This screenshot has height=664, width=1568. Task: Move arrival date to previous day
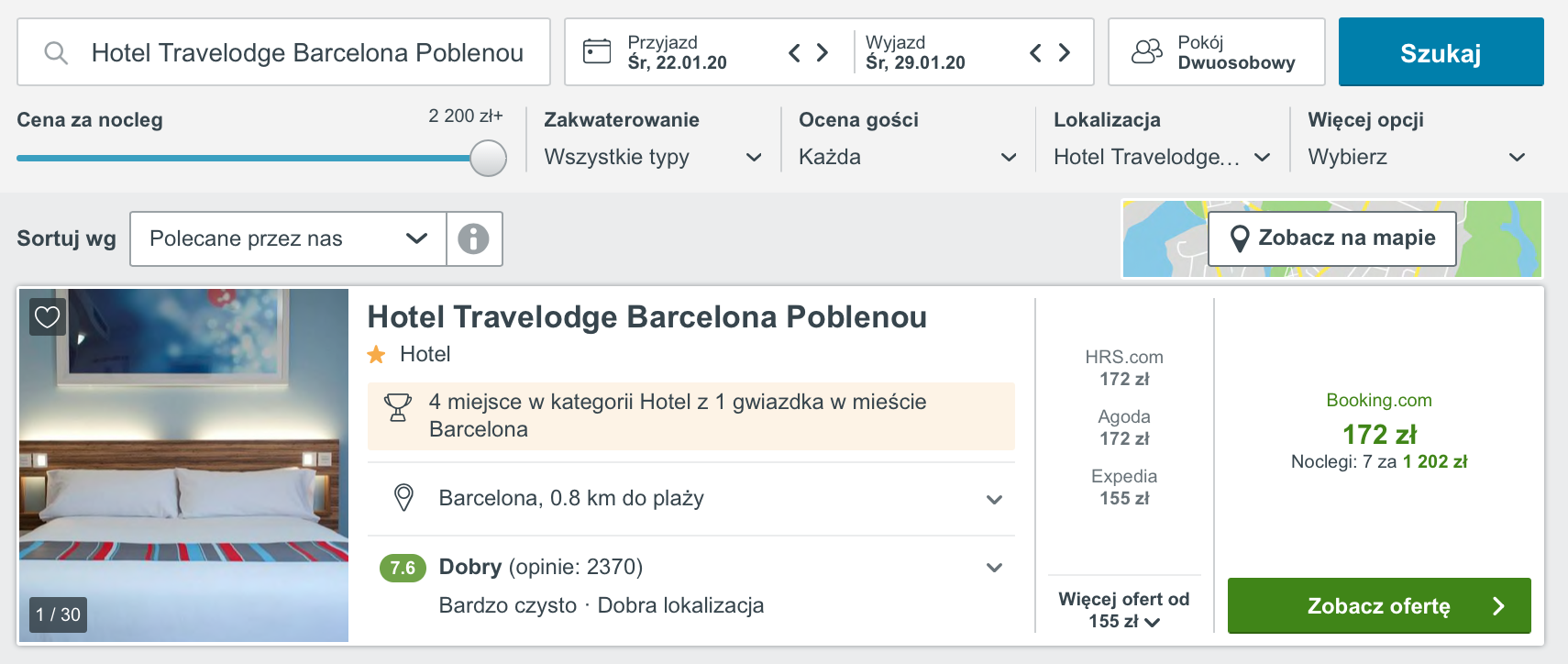click(794, 52)
